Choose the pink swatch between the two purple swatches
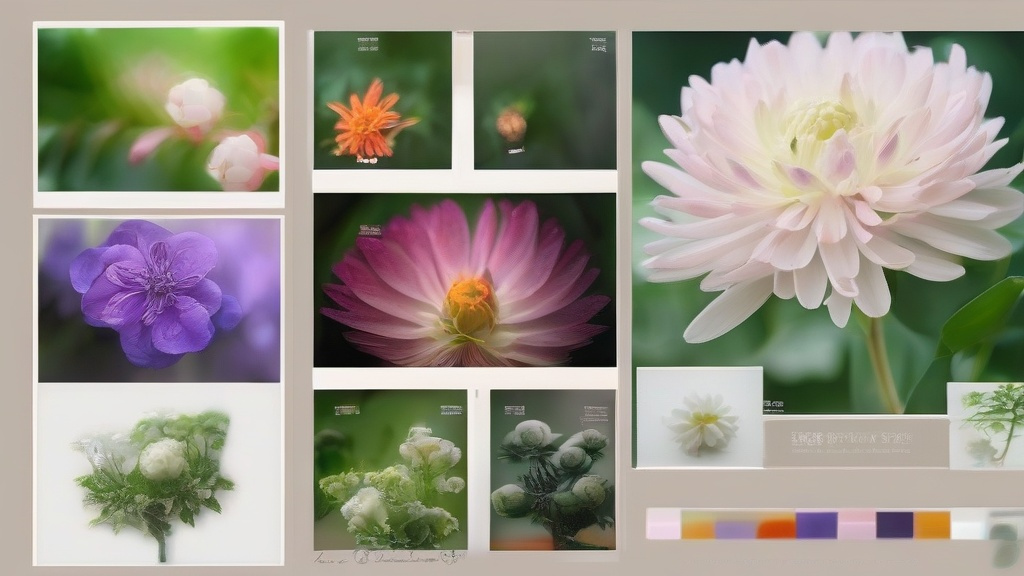Viewport: 1024px width, 576px height. 857,525
